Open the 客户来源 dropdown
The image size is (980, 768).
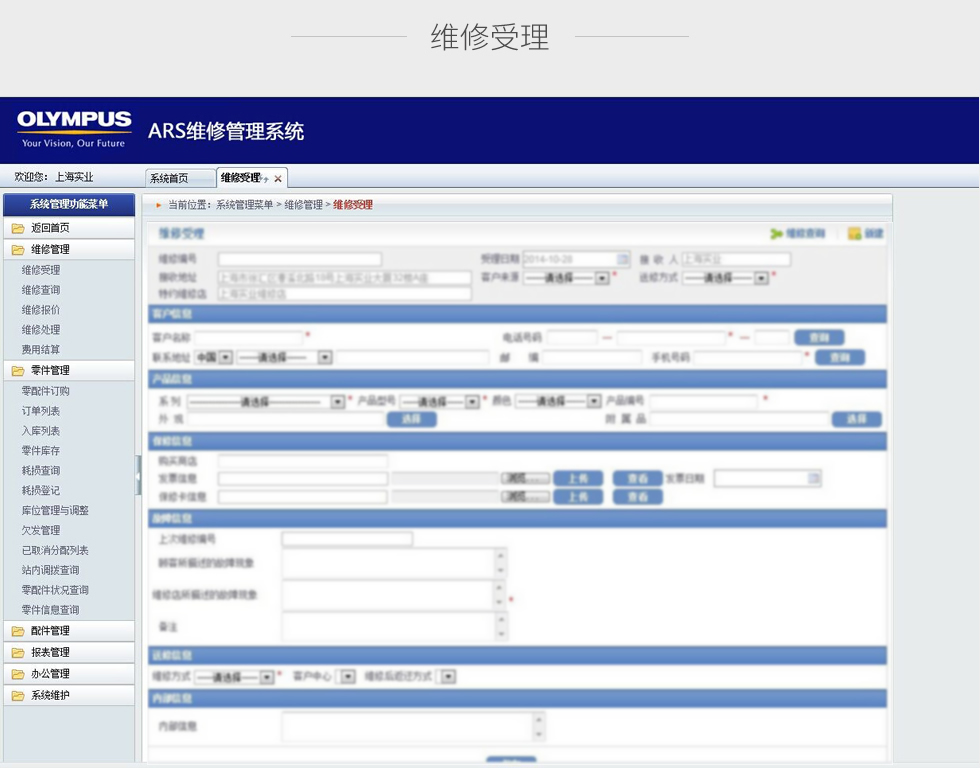point(602,278)
